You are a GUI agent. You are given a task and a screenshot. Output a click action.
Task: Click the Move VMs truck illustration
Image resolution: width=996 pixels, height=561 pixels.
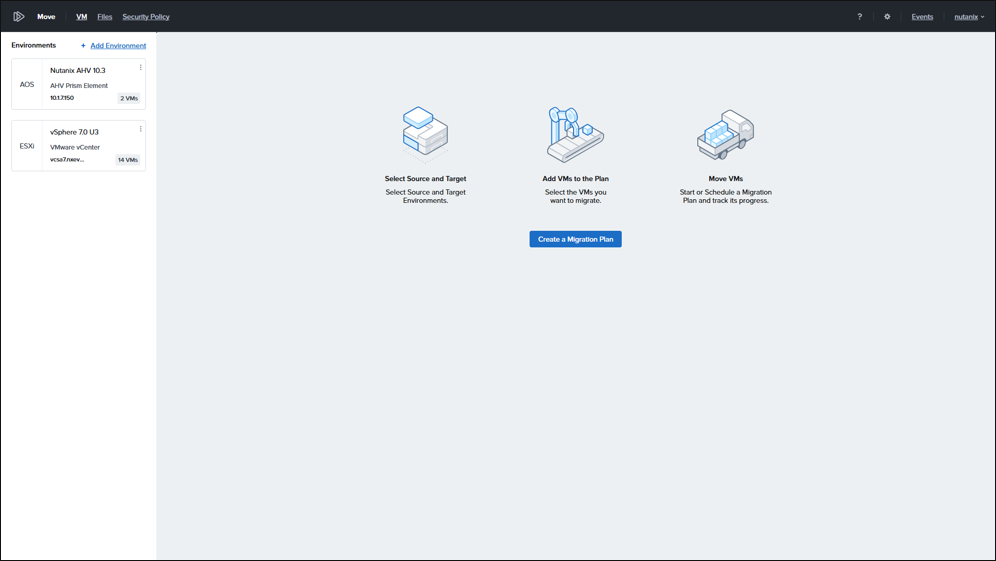(x=725, y=135)
